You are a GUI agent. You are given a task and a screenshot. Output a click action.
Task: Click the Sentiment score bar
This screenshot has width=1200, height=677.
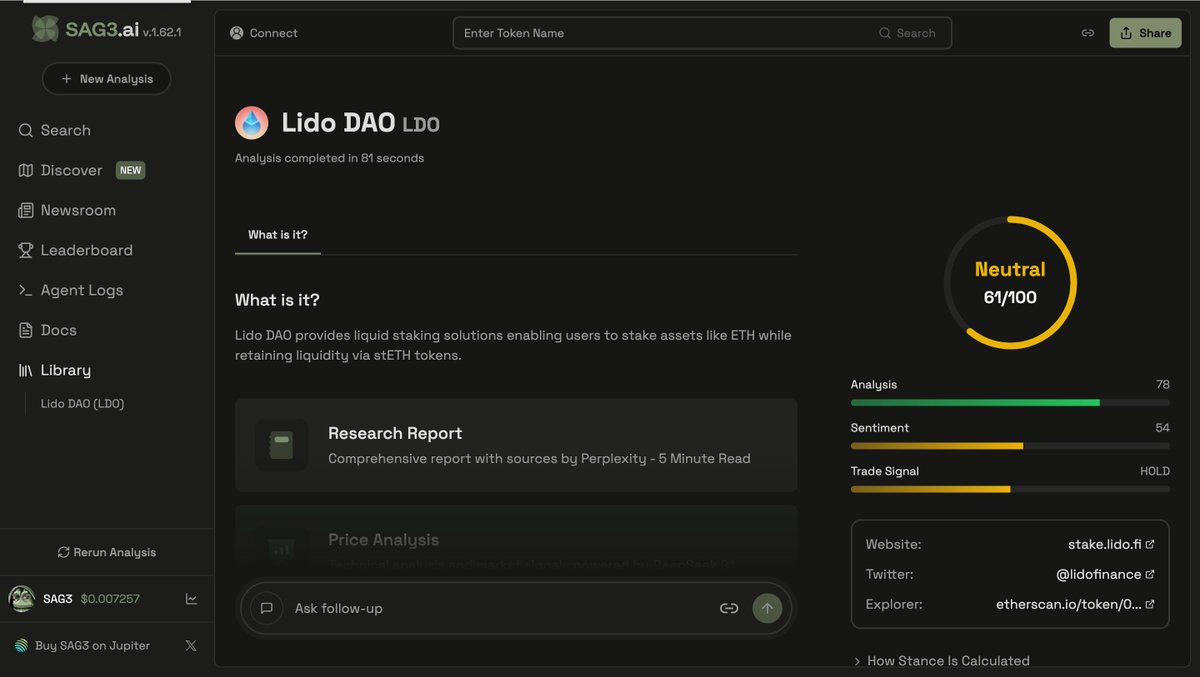[x=1010, y=445]
